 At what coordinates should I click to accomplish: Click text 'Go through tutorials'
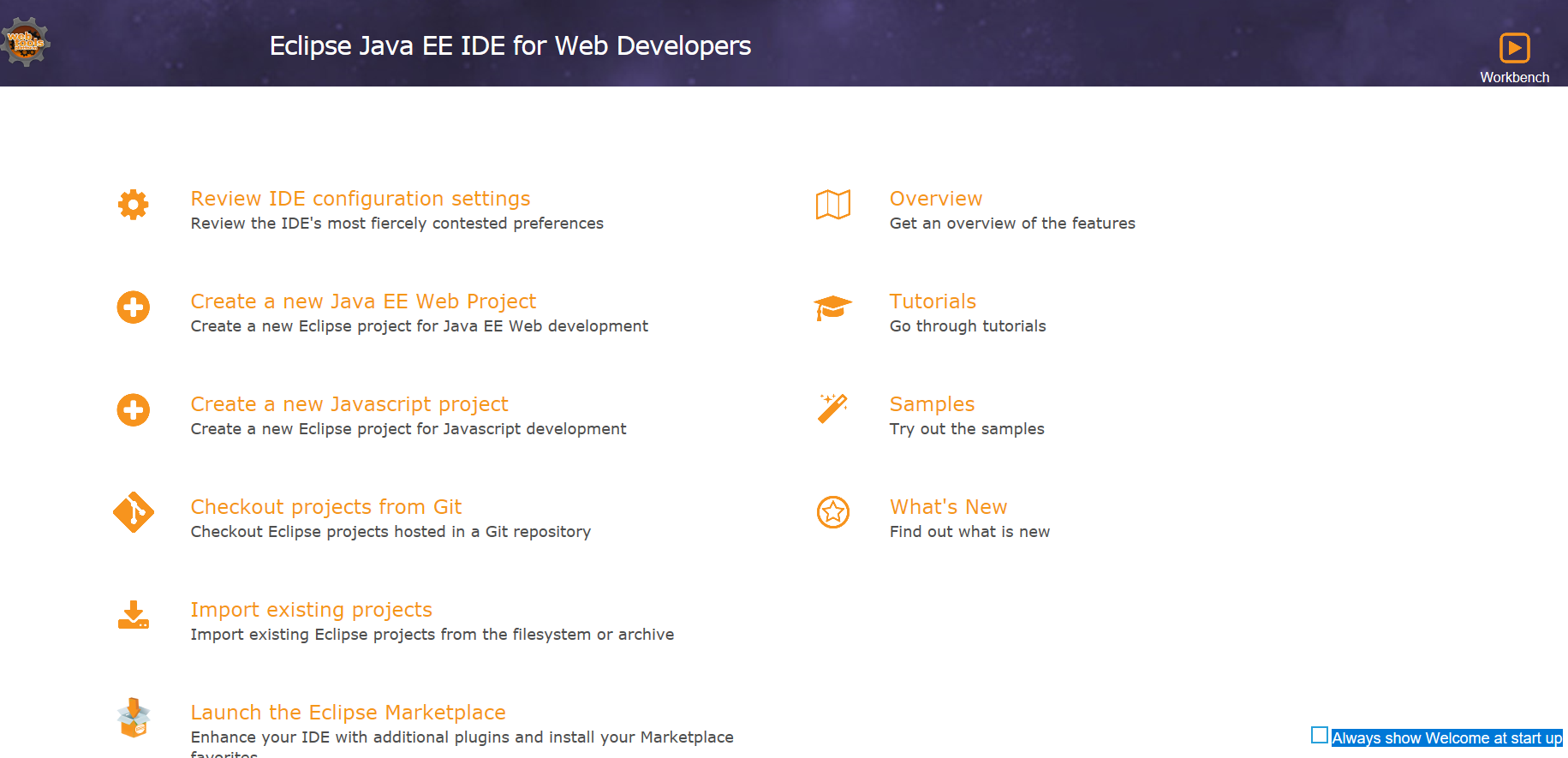pyautogui.click(x=968, y=326)
